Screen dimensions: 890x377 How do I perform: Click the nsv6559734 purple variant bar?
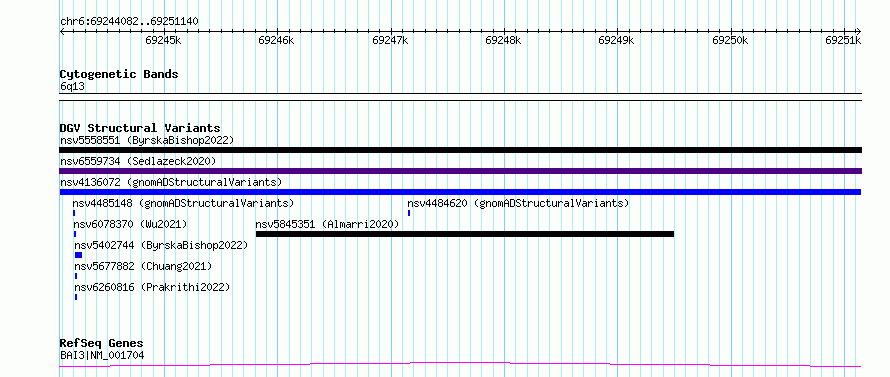(460, 171)
